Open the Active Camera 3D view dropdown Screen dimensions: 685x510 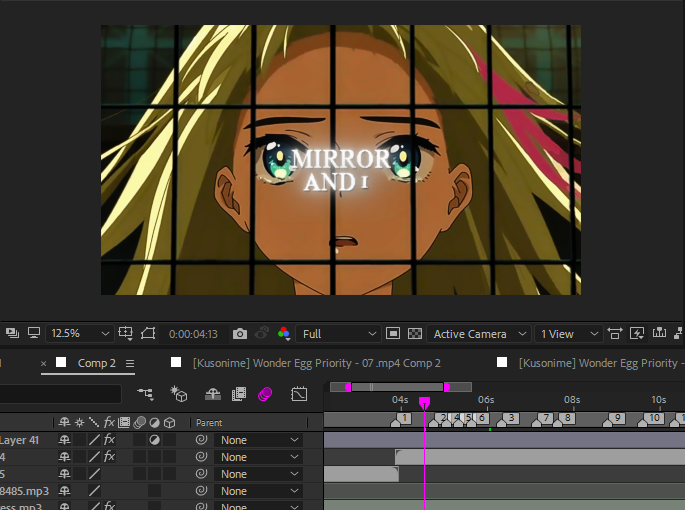point(478,334)
